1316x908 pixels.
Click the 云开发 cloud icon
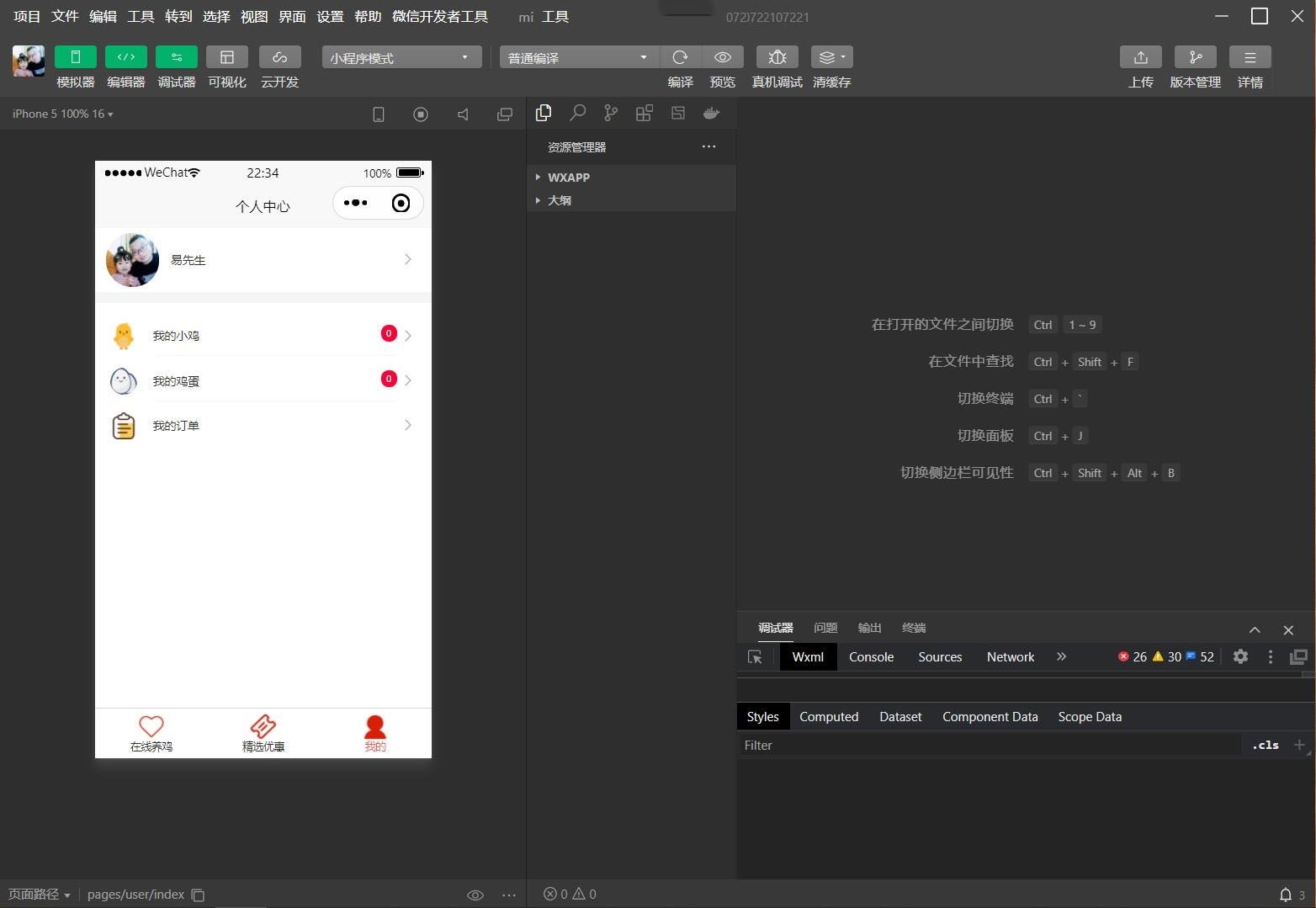pyautogui.click(x=279, y=57)
